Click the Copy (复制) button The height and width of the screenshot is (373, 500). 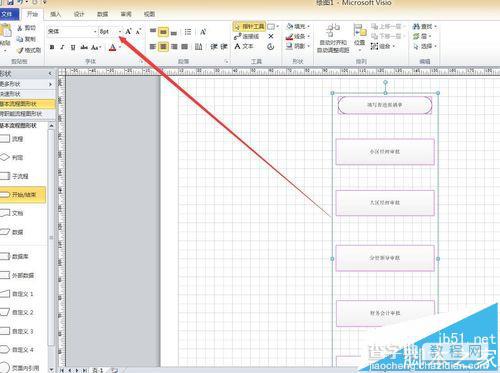27,39
